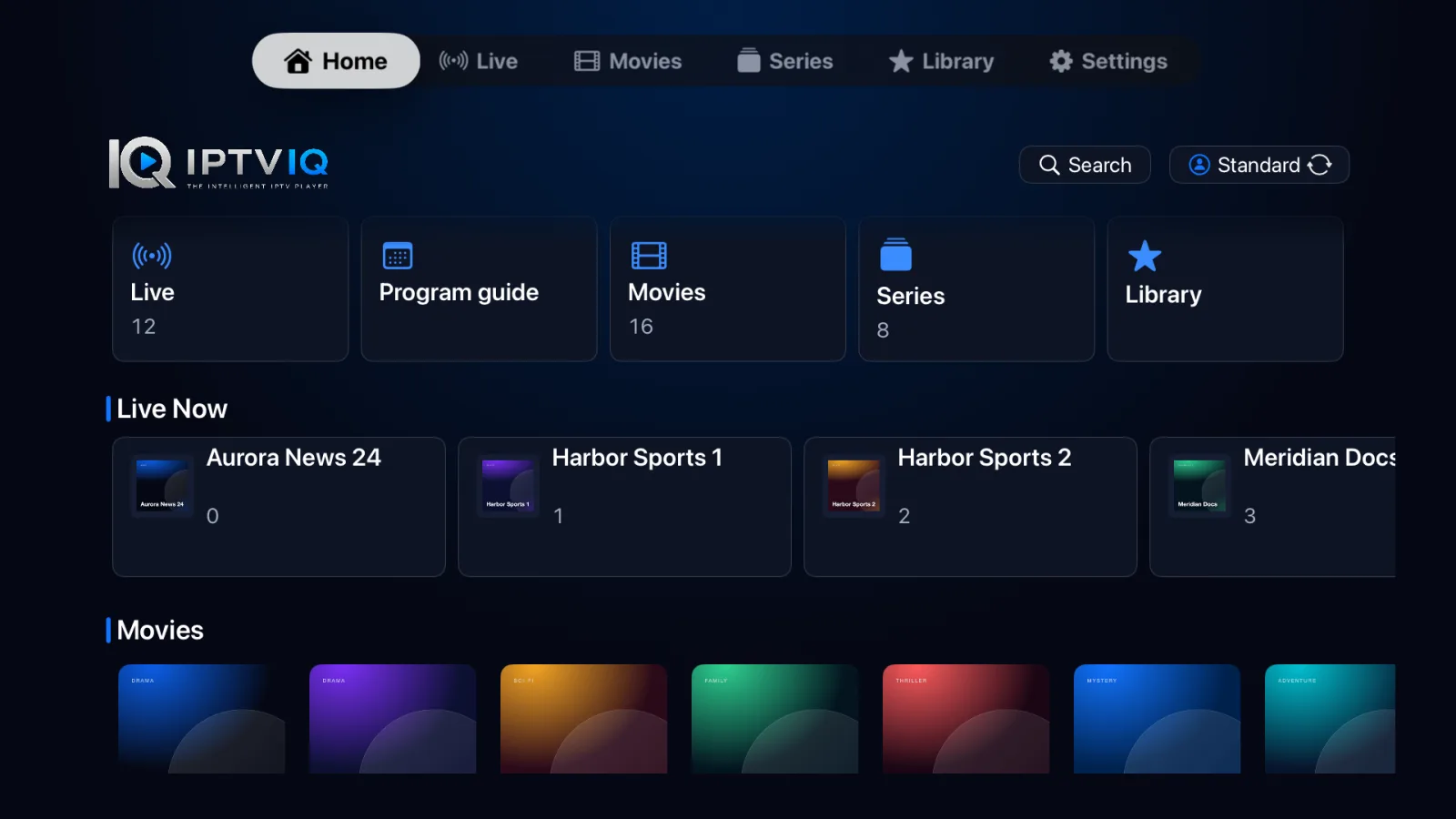Open the Meridian Docs channel card
1456x819 pixels.
[1272, 507]
